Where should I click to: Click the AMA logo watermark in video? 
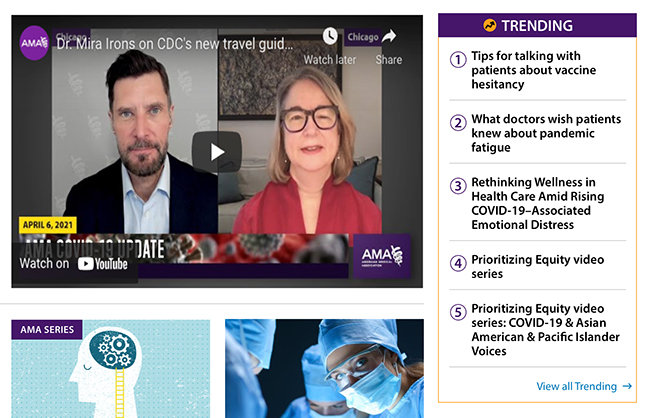tap(382, 256)
